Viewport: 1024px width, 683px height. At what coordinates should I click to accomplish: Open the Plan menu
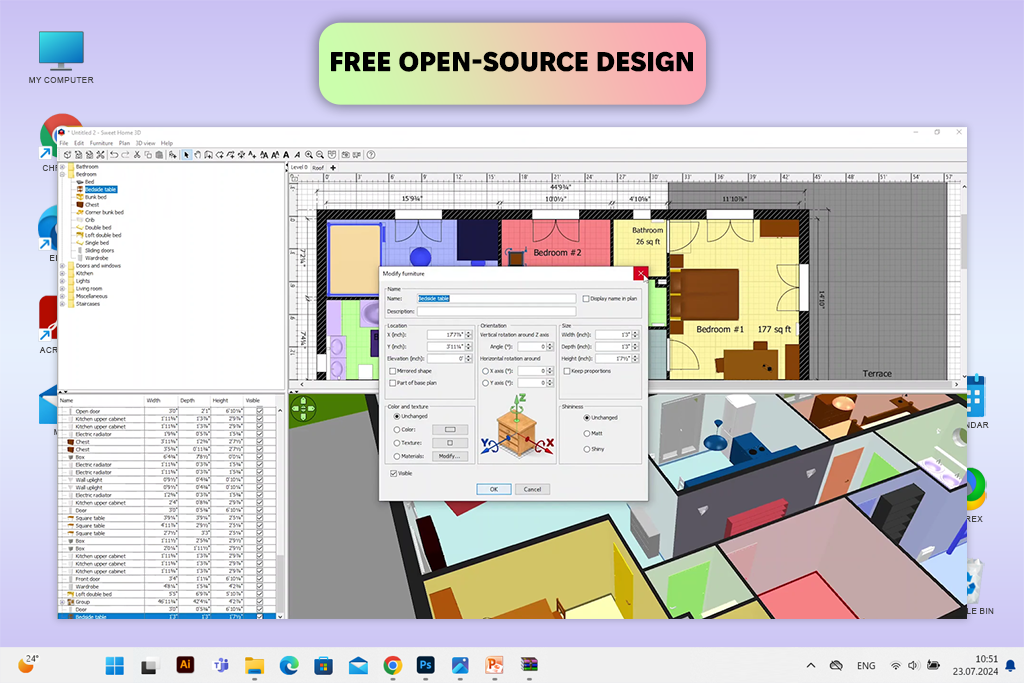pyautogui.click(x=124, y=143)
